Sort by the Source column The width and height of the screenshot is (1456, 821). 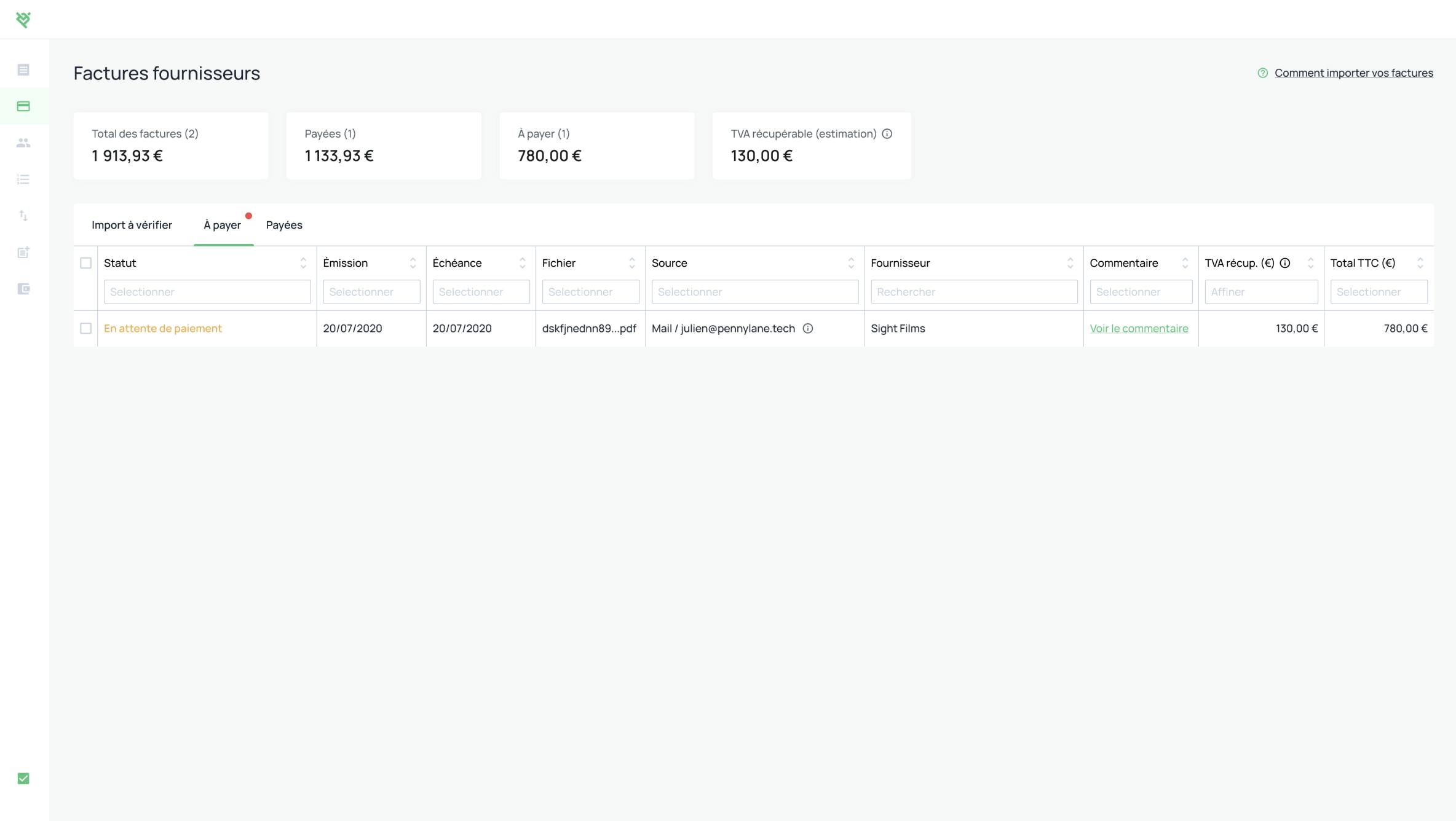[x=851, y=263]
